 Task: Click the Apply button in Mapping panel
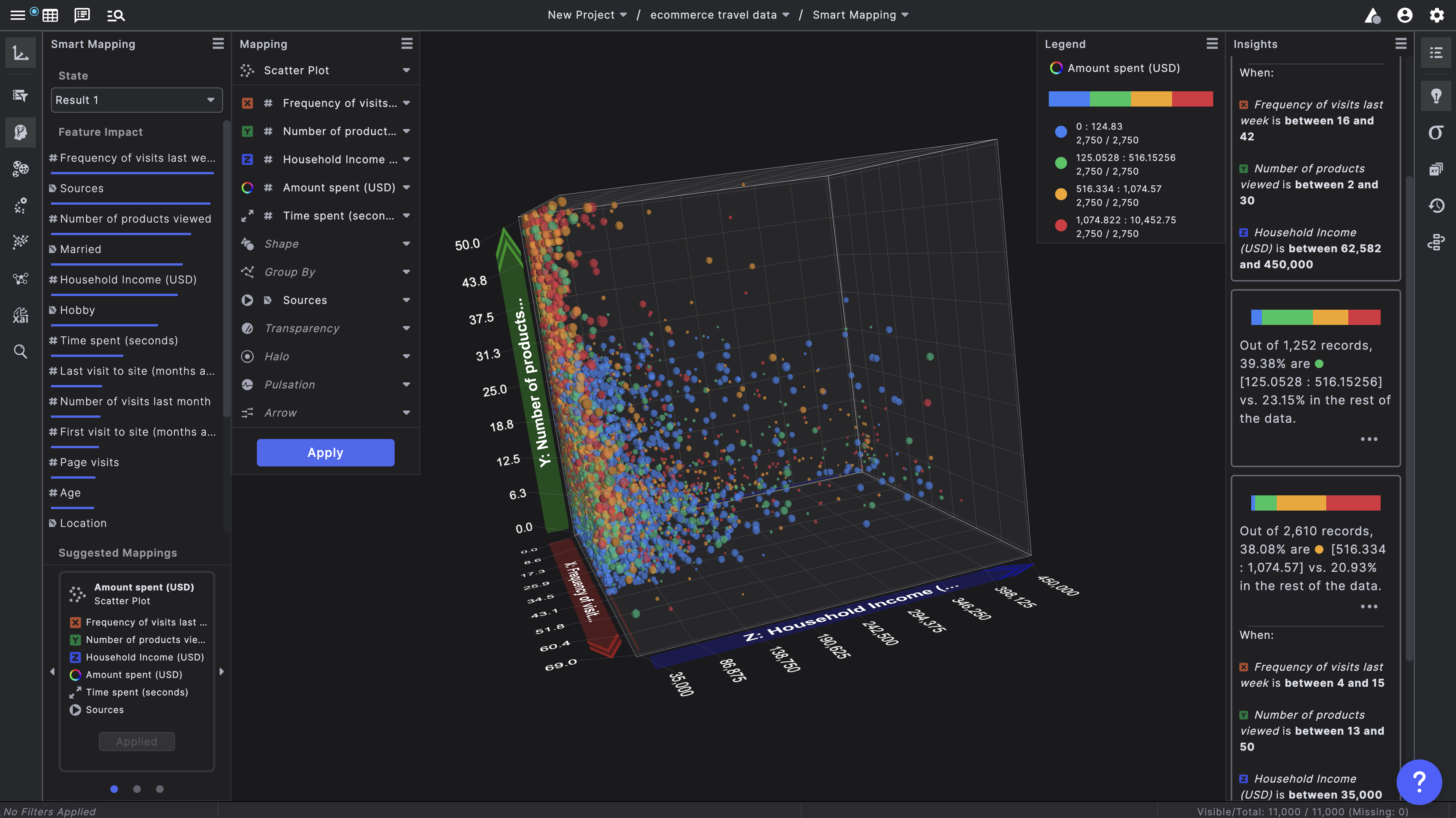[x=325, y=452]
